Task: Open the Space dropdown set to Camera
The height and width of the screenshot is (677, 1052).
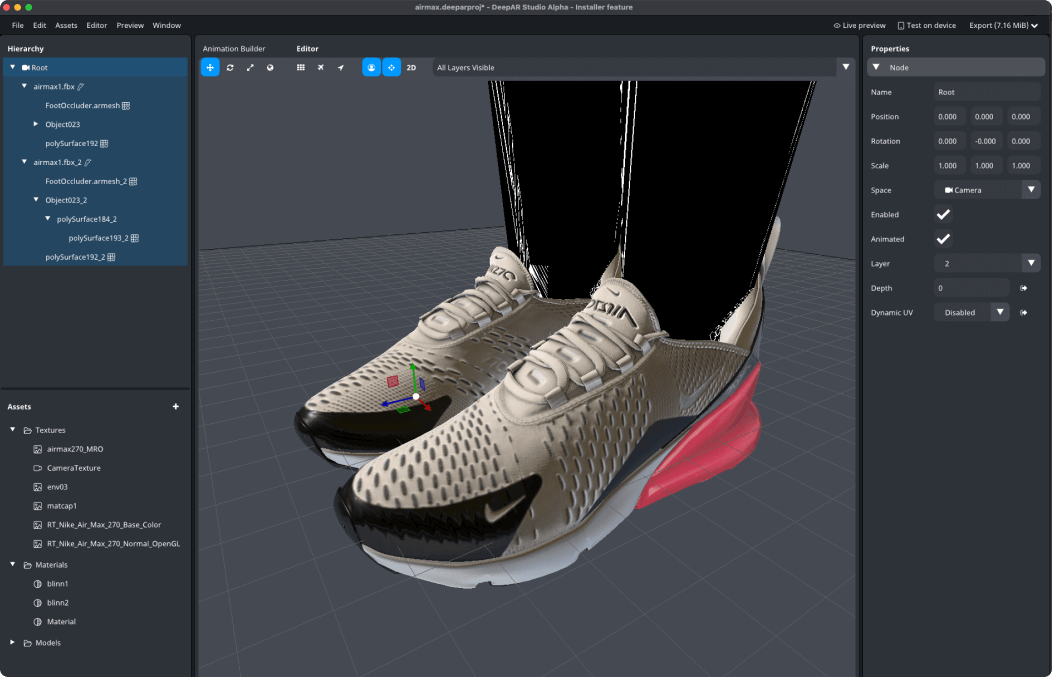Action: tap(987, 190)
